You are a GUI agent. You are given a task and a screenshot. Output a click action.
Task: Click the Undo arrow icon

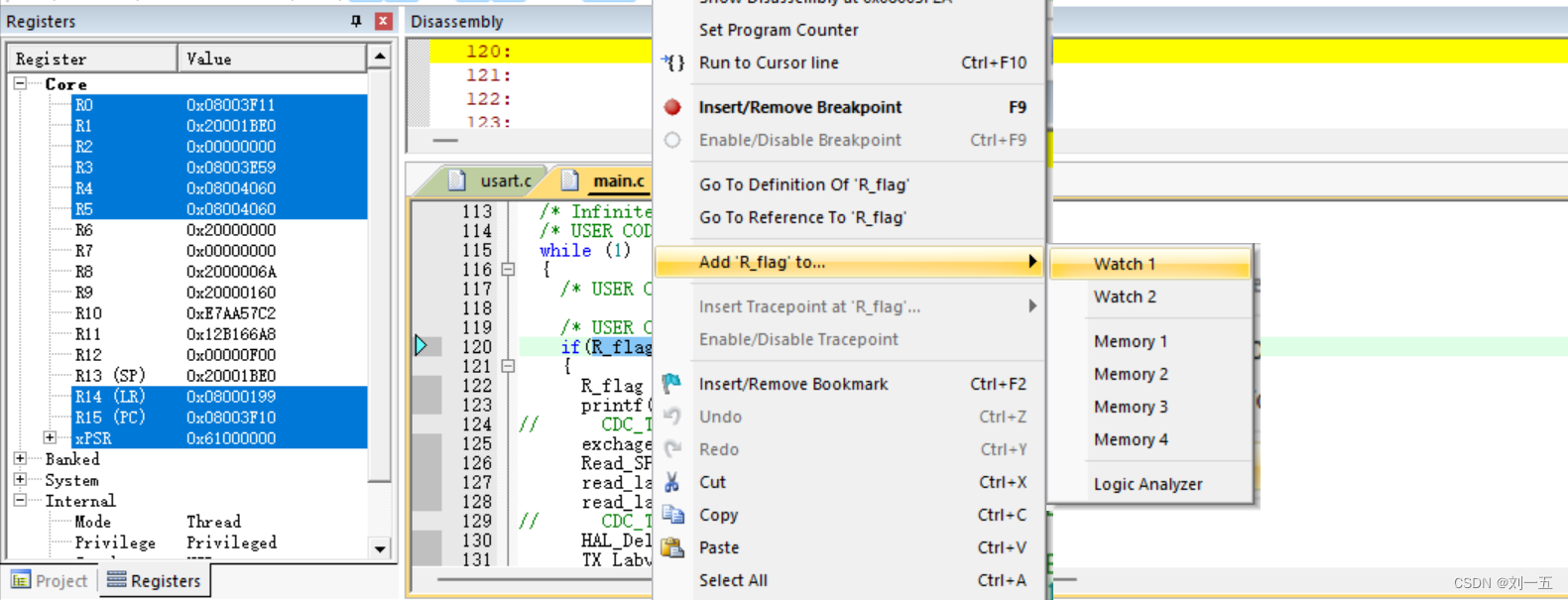[672, 416]
